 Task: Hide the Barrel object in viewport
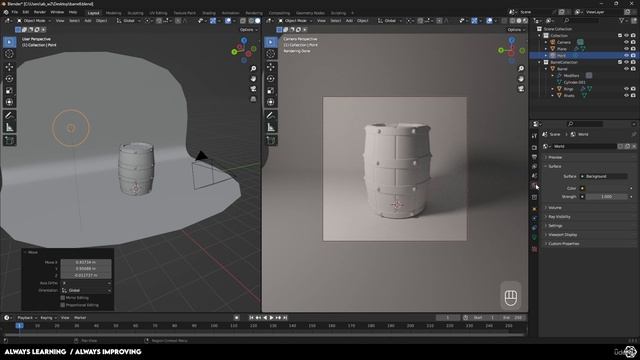click(626, 69)
